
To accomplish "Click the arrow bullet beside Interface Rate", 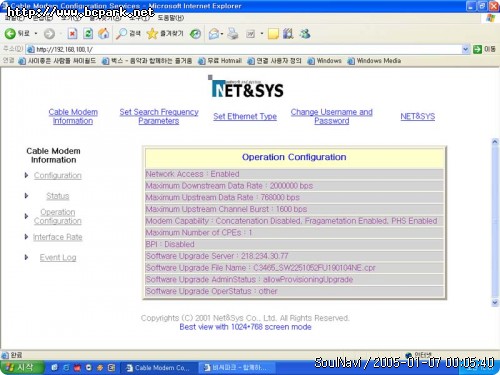I will [26, 237].
